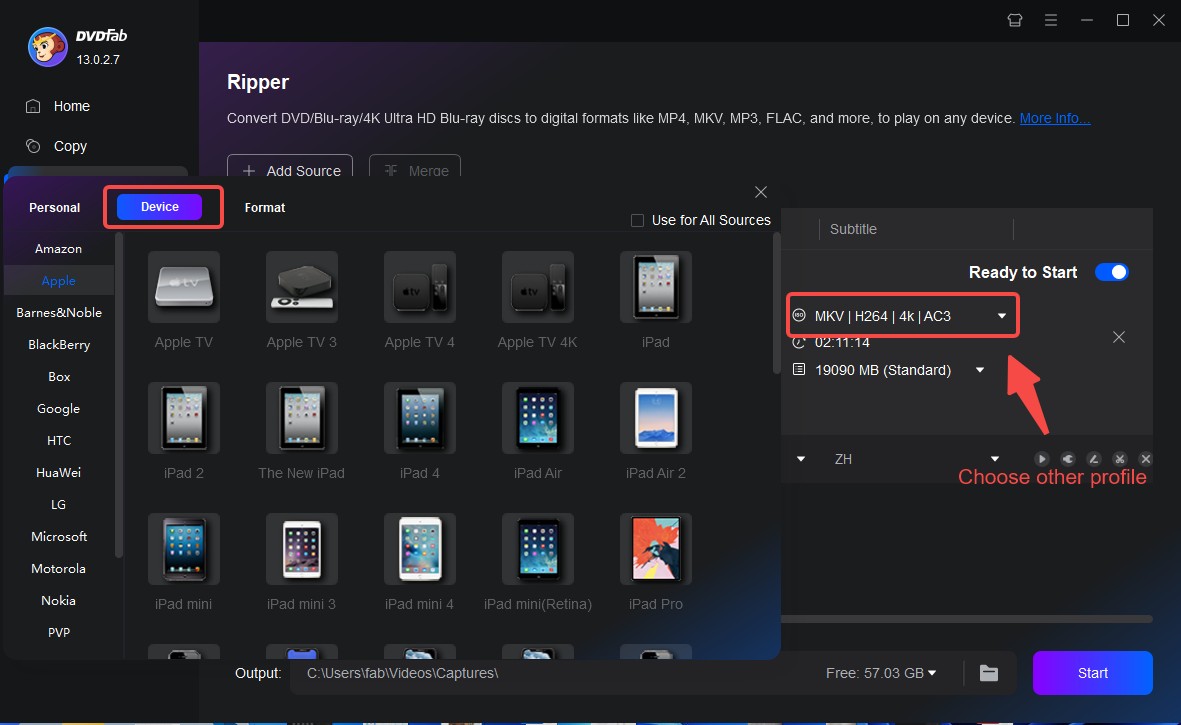Select Box brand category
1181x725 pixels.
click(x=59, y=376)
